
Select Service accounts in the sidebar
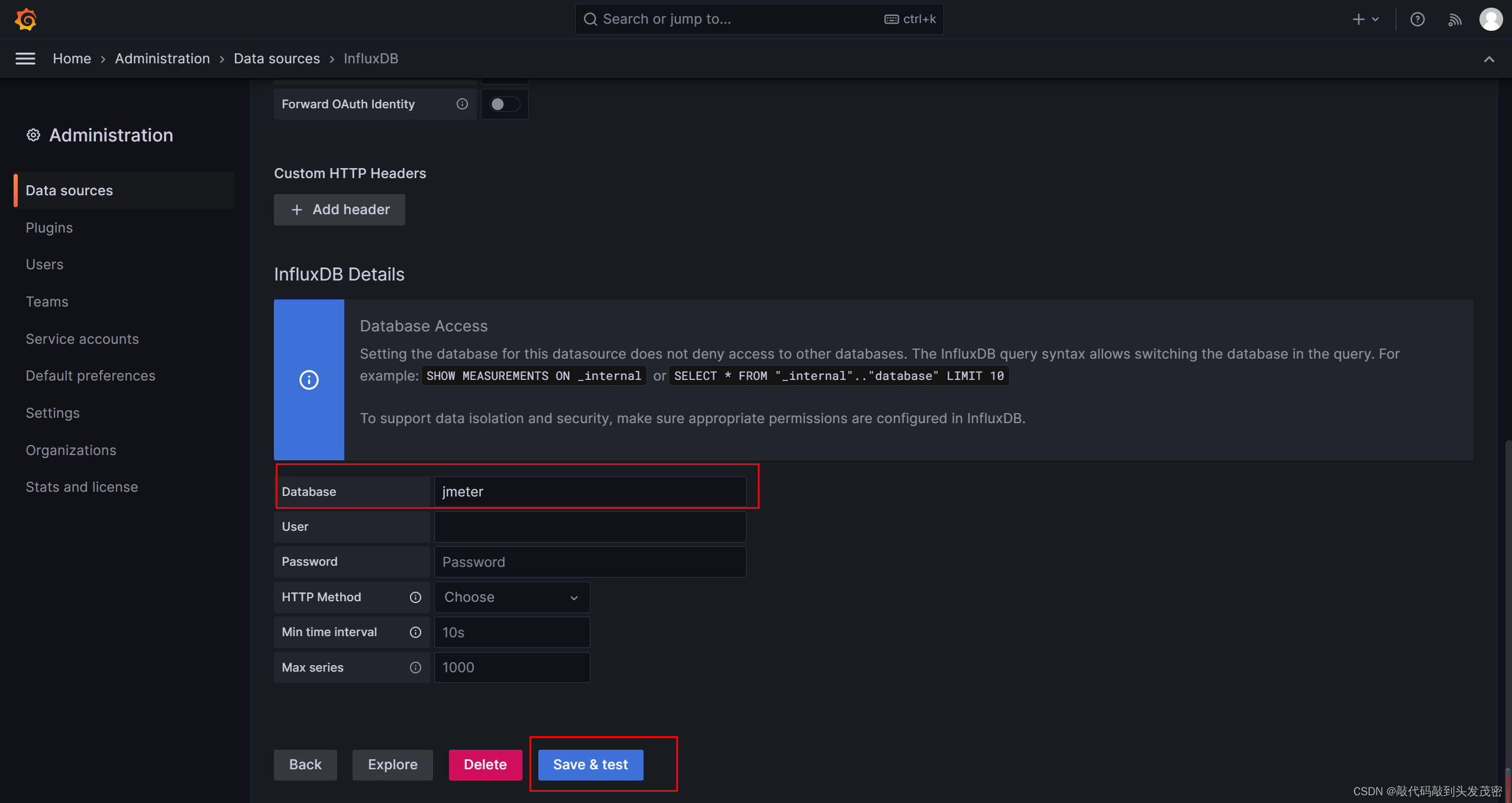(82, 339)
